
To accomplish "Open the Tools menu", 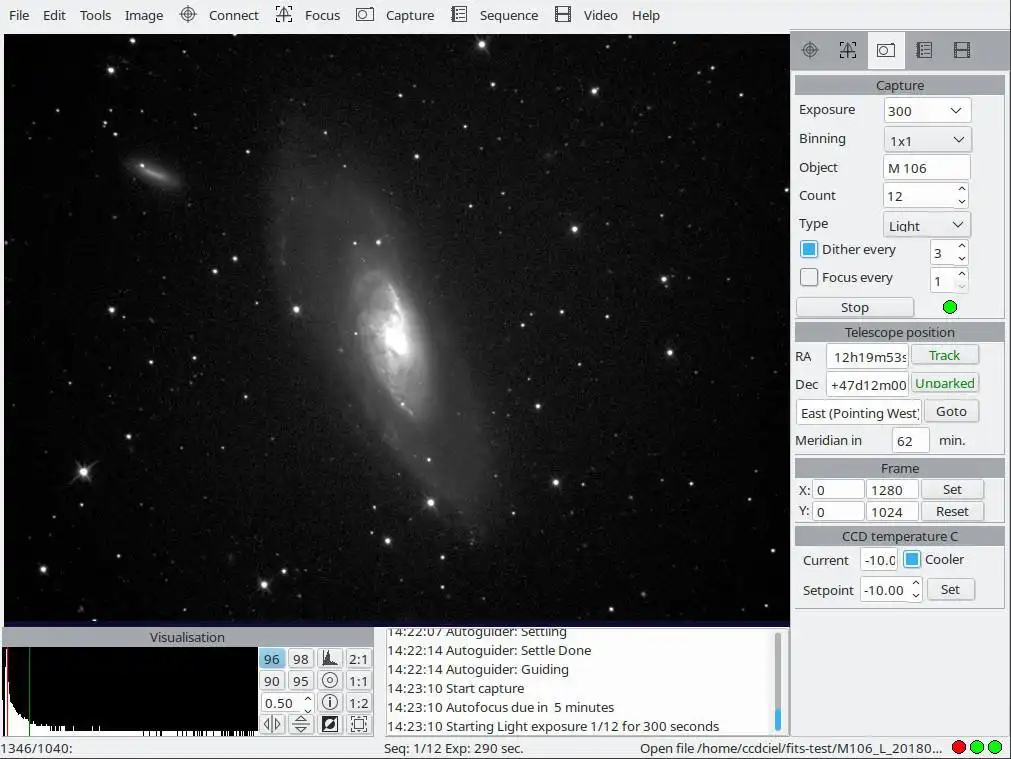I will pyautogui.click(x=95, y=15).
